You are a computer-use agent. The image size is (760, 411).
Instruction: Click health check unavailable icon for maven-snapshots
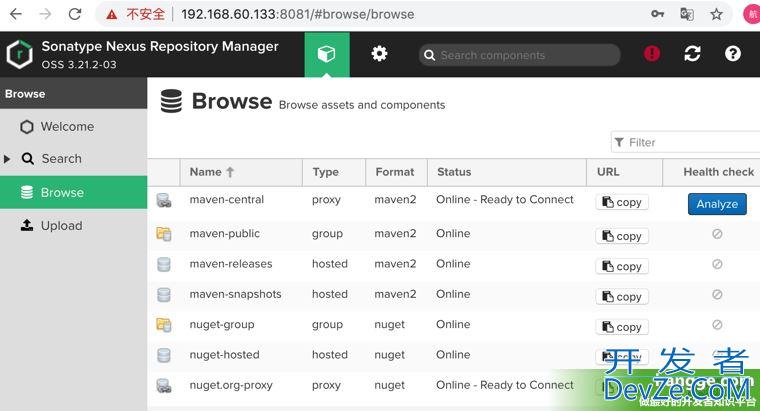(x=717, y=294)
